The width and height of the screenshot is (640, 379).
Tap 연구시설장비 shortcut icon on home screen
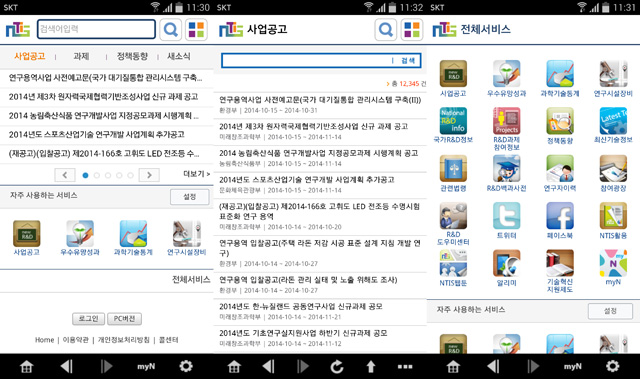(187, 234)
